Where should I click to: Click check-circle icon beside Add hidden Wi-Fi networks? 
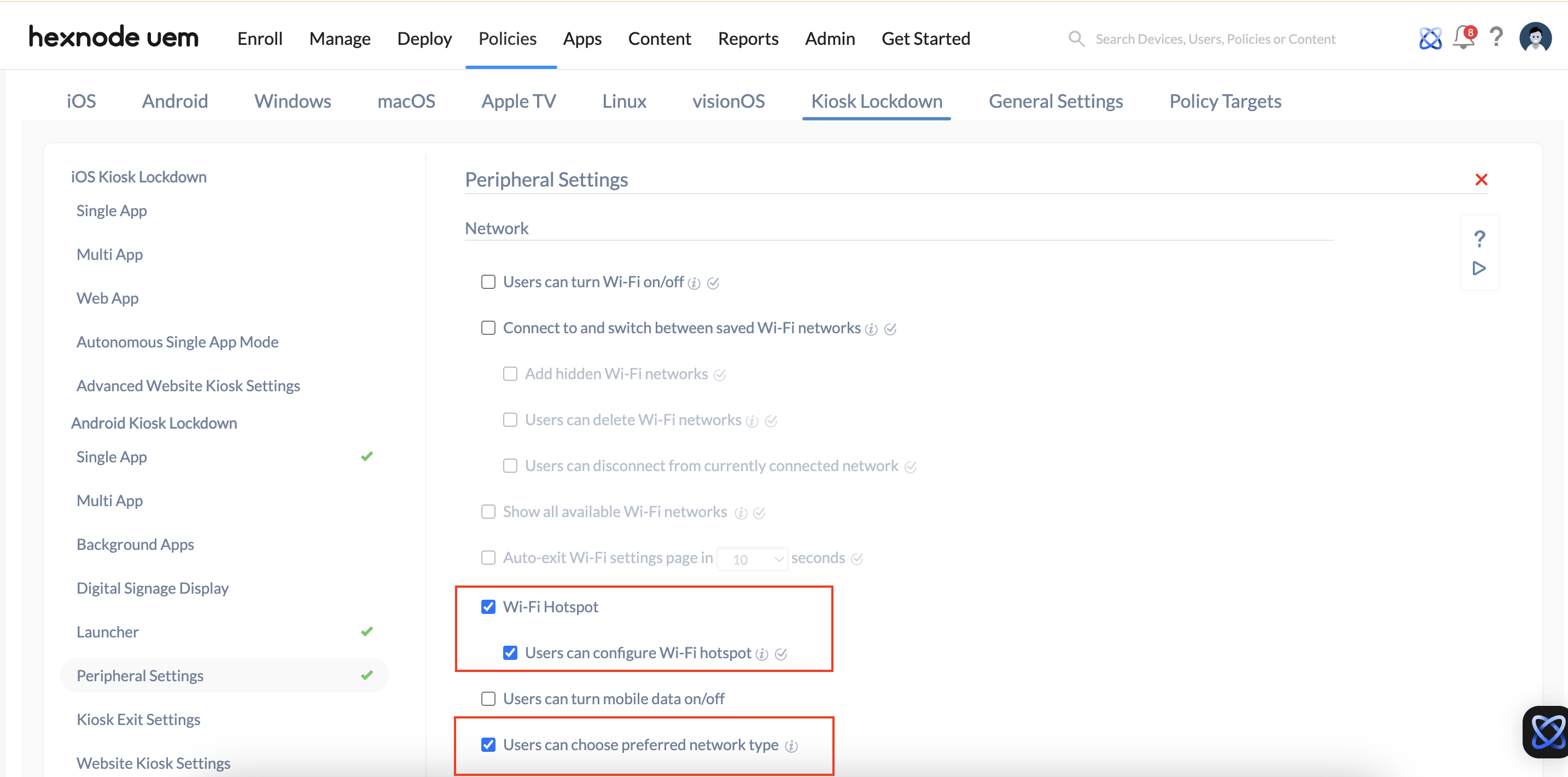coord(720,375)
